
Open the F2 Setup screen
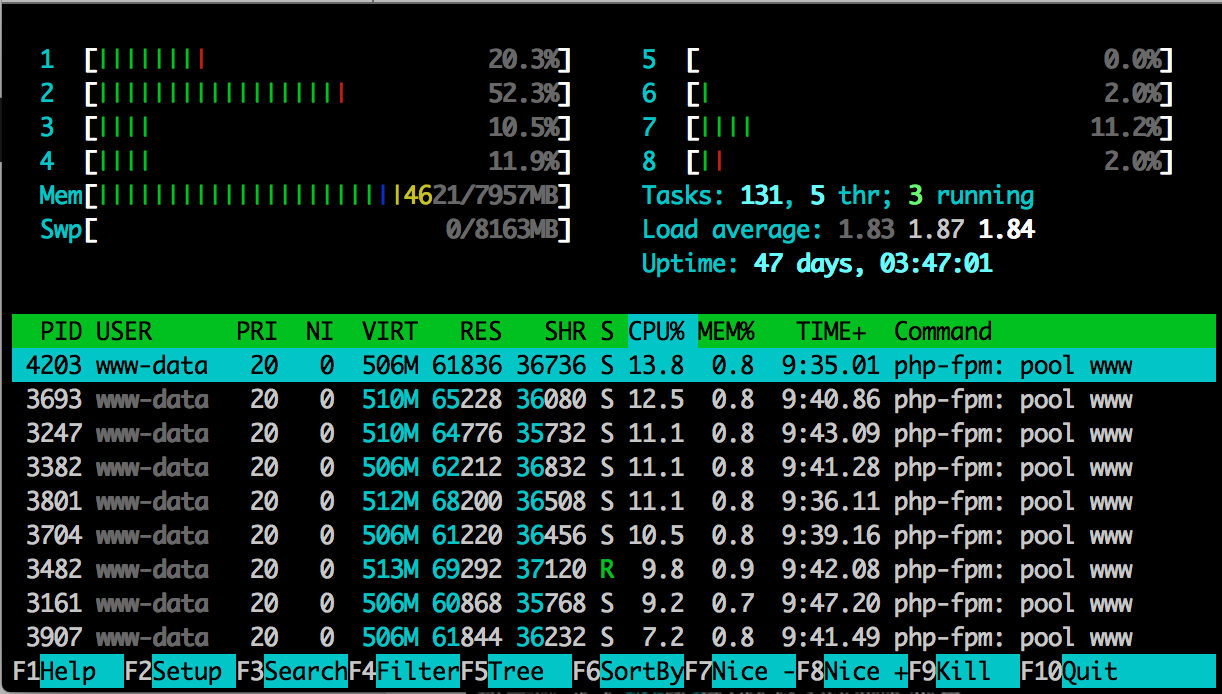click(x=180, y=671)
